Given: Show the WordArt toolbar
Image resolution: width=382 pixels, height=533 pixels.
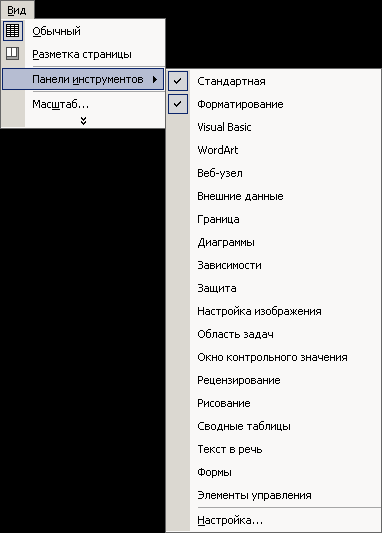Looking at the screenshot, I should click(274, 150).
